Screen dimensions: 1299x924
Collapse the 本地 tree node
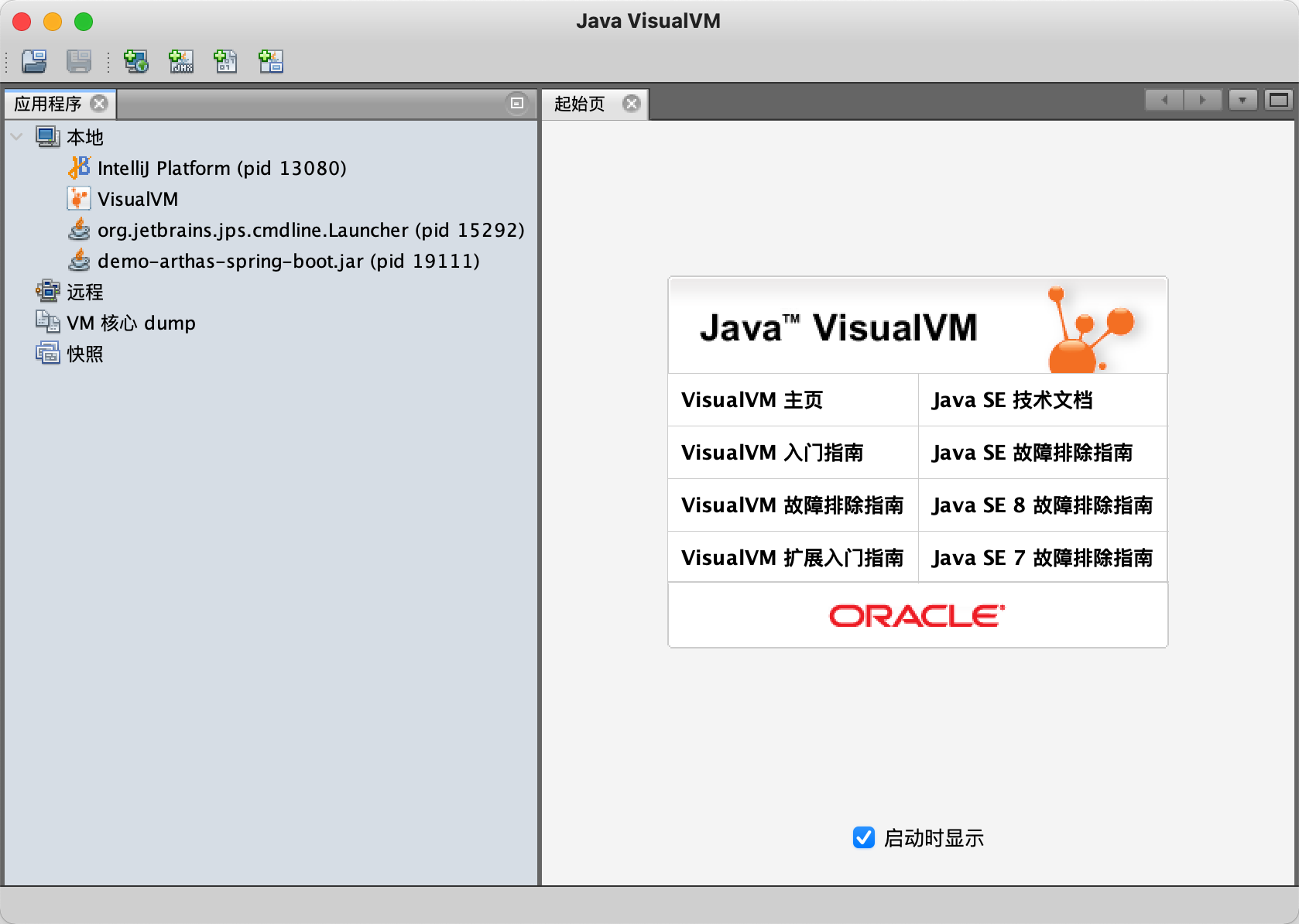coord(16,137)
